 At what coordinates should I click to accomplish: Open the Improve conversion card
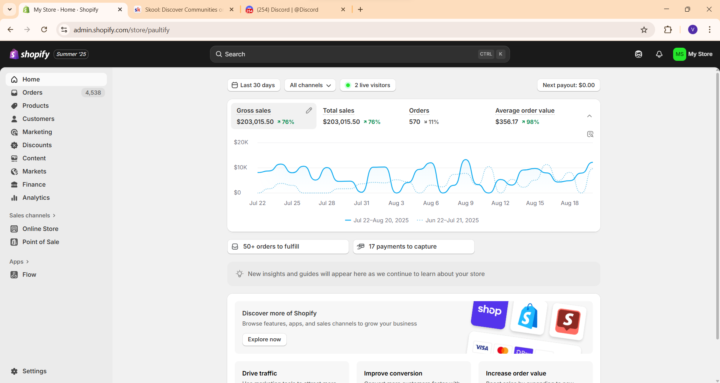point(414,372)
